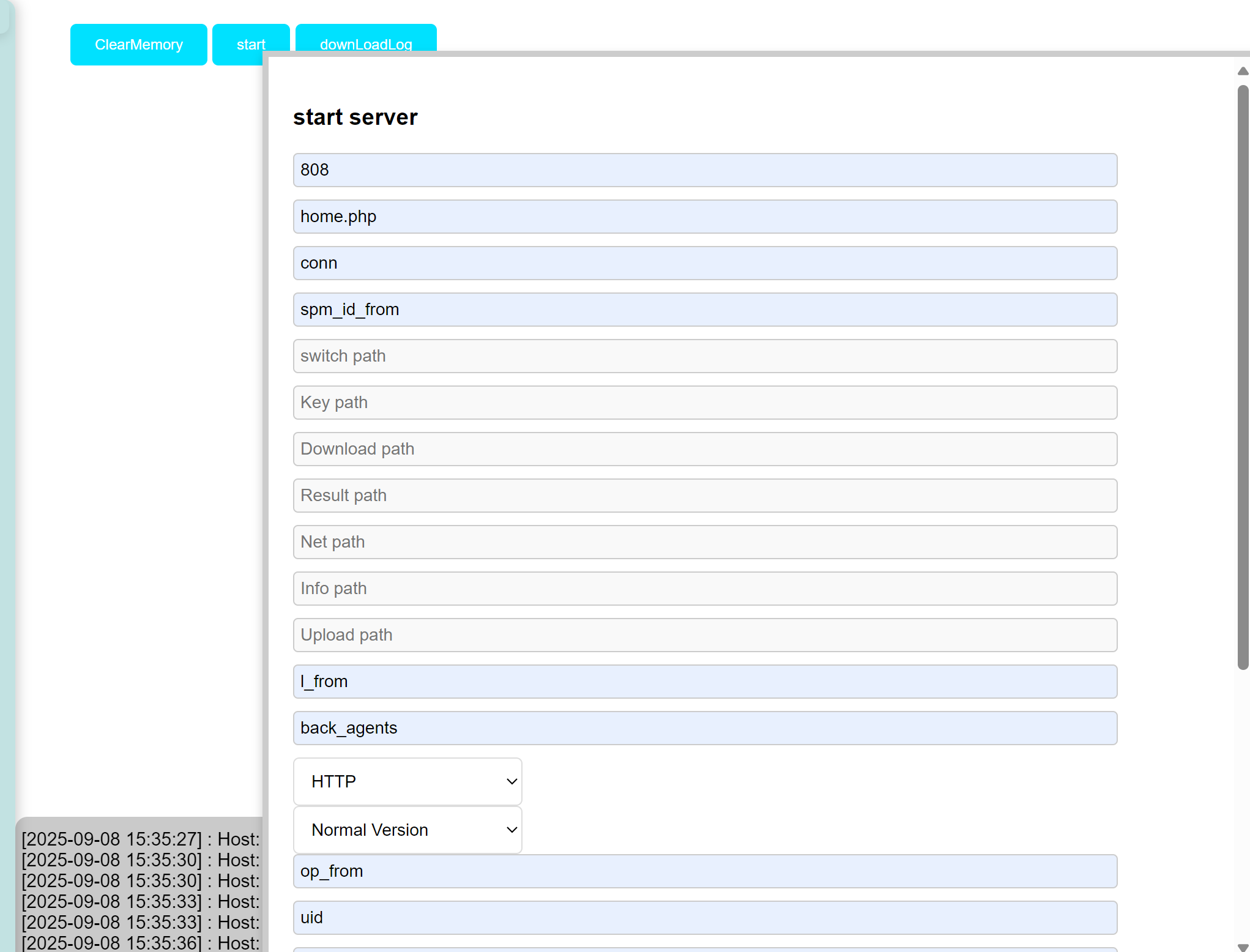Click the switch path field

[705, 356]
